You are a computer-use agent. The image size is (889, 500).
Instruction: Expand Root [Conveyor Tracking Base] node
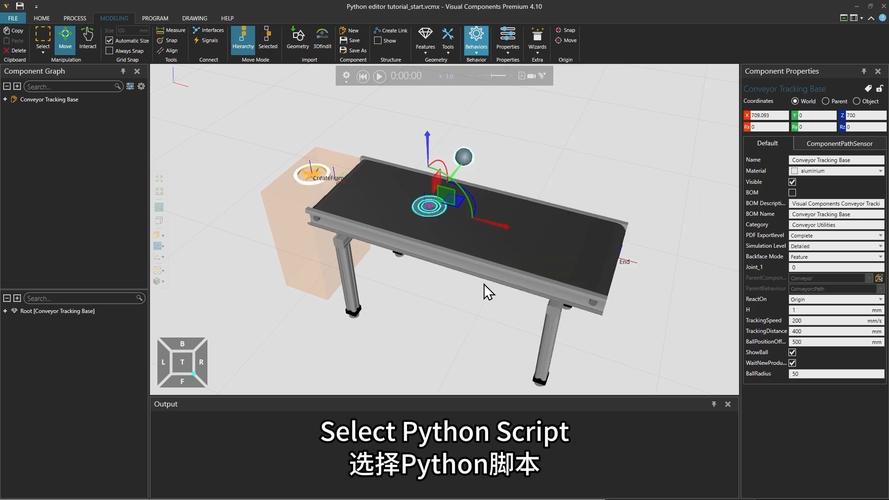click(5, 311)
